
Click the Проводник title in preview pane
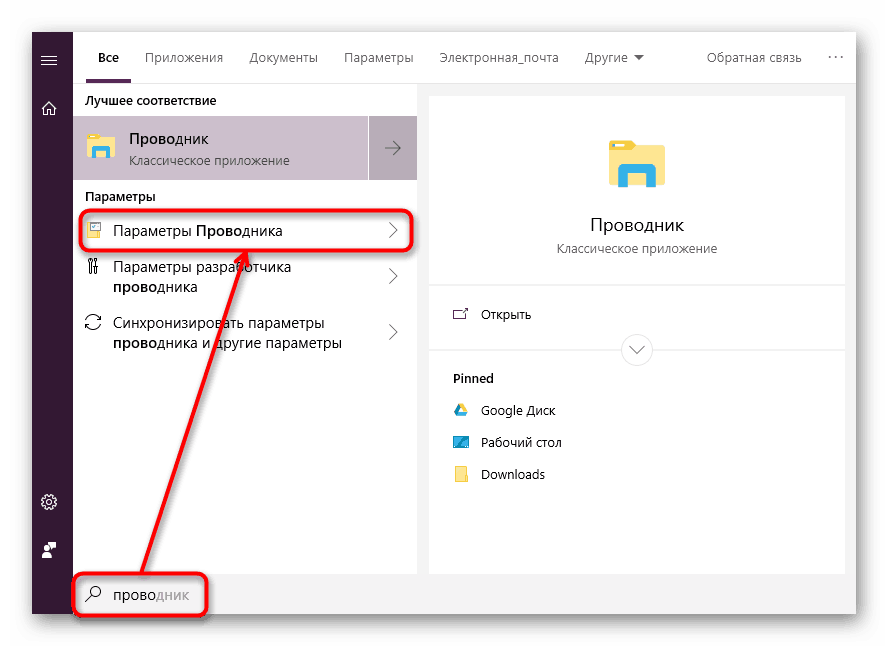637,225
